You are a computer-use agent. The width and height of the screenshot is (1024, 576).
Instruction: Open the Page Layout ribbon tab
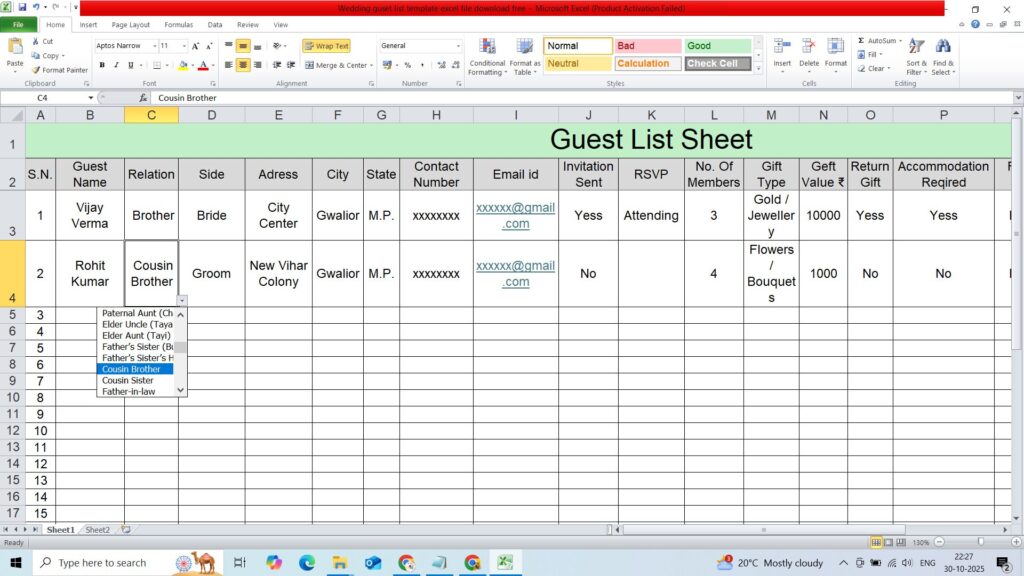(x=131, y=24)
